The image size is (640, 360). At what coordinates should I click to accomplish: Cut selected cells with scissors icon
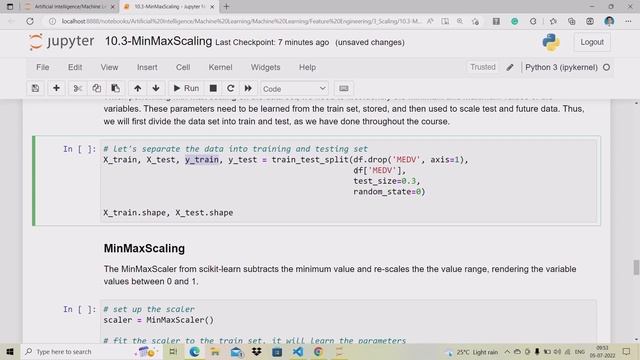coord(78,89)
